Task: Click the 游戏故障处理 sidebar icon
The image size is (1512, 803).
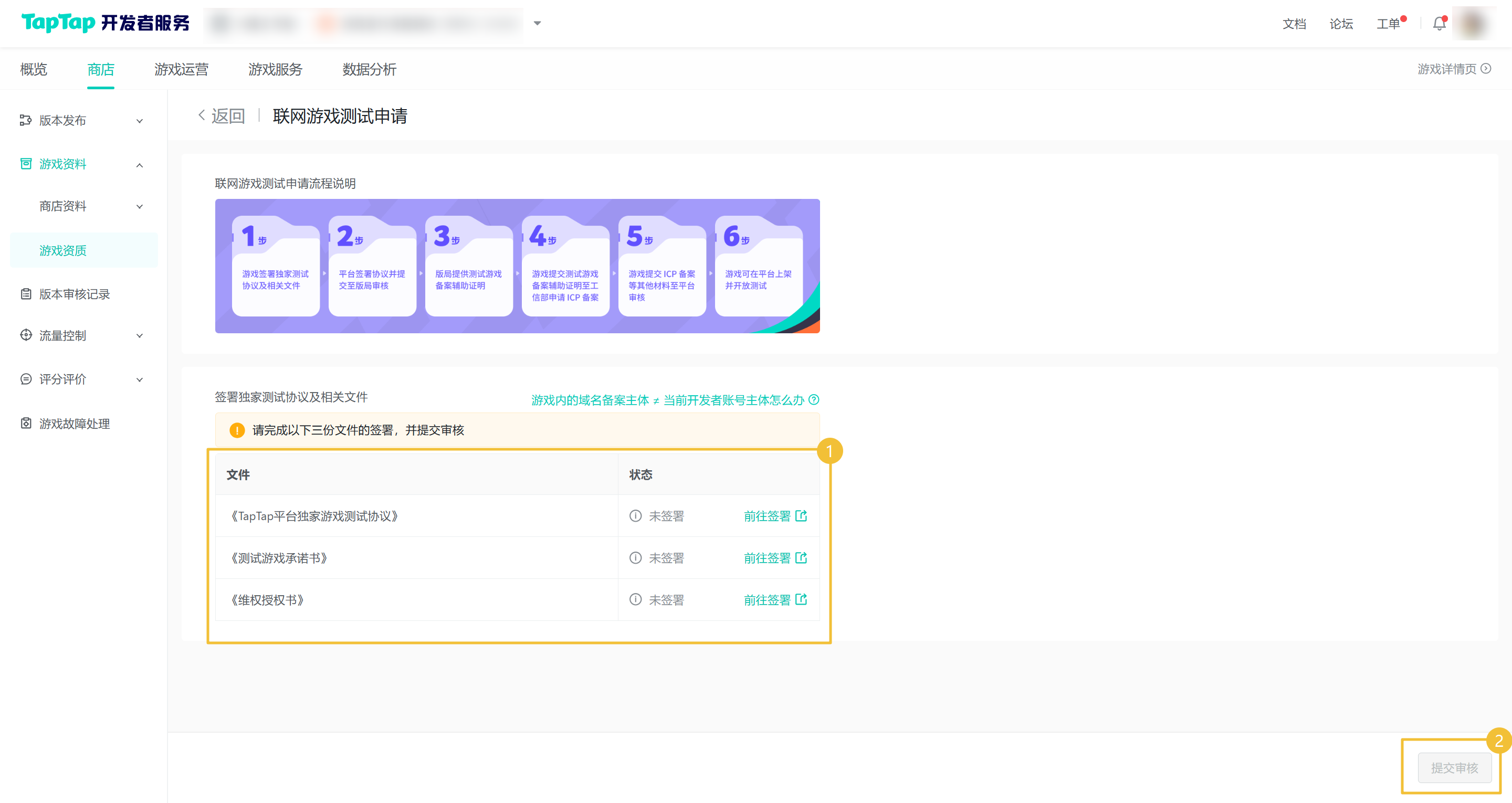Action: 26,423
